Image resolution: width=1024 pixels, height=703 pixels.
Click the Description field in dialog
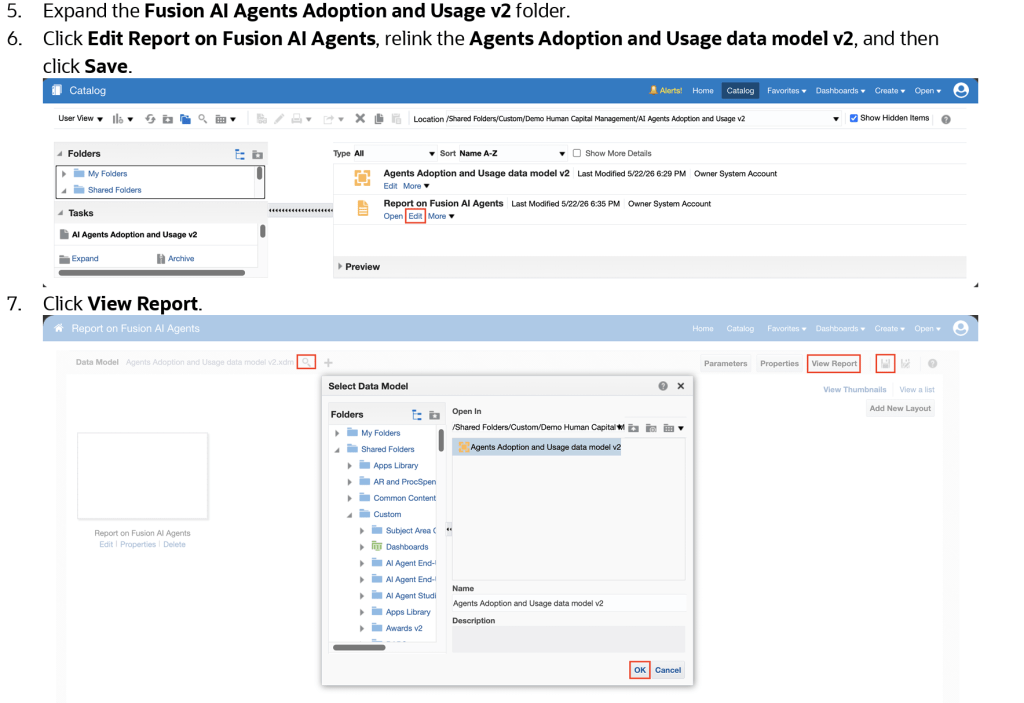[x=568, y=639]
